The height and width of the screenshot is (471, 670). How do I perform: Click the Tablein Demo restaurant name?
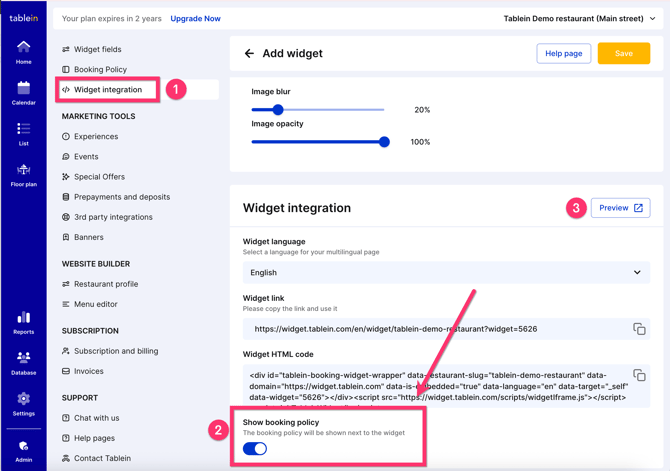pos(573,18)
